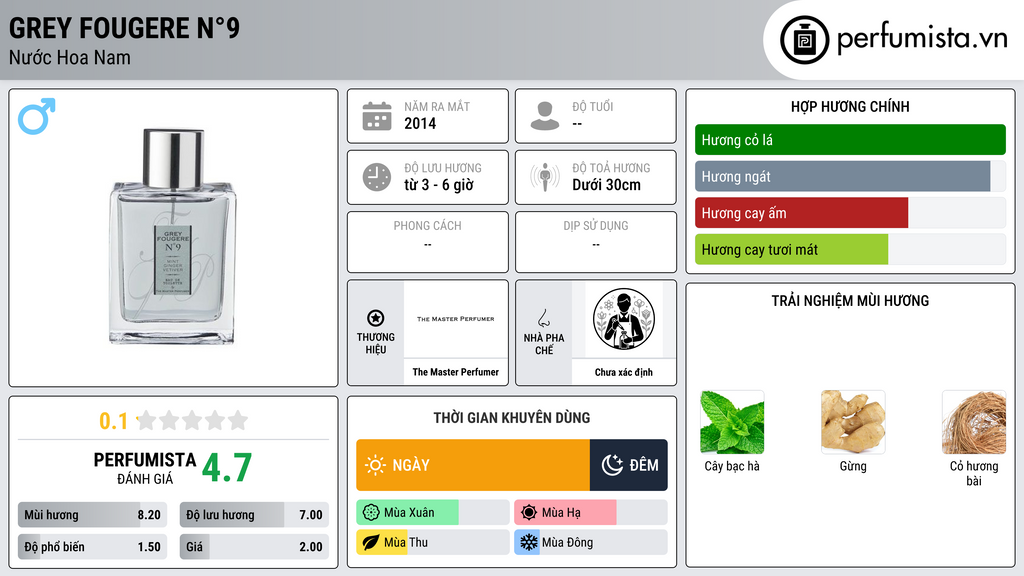The height and width of the screenshot is (576, 1024).
Task: Click the THỜI GIAN KHUYÊN DÙNG heading
Action: (x=512, y=418)
